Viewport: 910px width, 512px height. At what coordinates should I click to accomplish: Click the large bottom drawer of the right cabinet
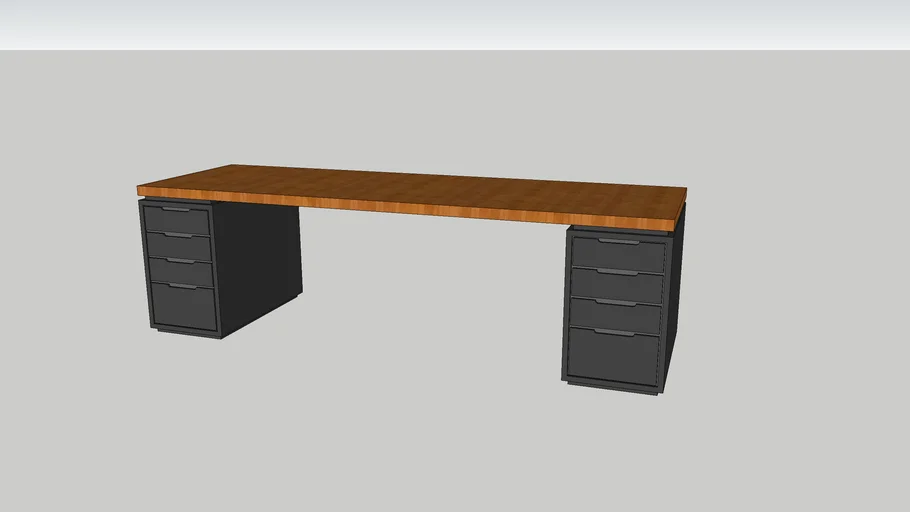coord(614,357)
